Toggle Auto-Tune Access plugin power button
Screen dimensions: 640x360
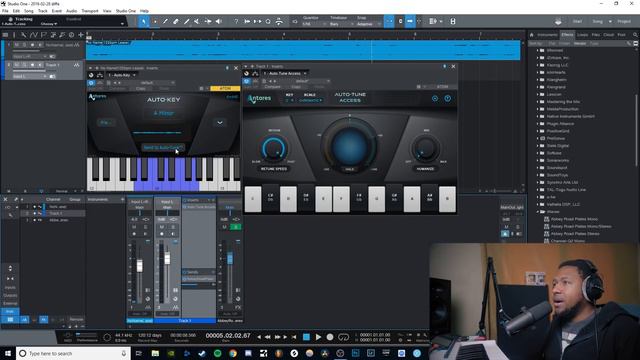[x=247, y=81]
